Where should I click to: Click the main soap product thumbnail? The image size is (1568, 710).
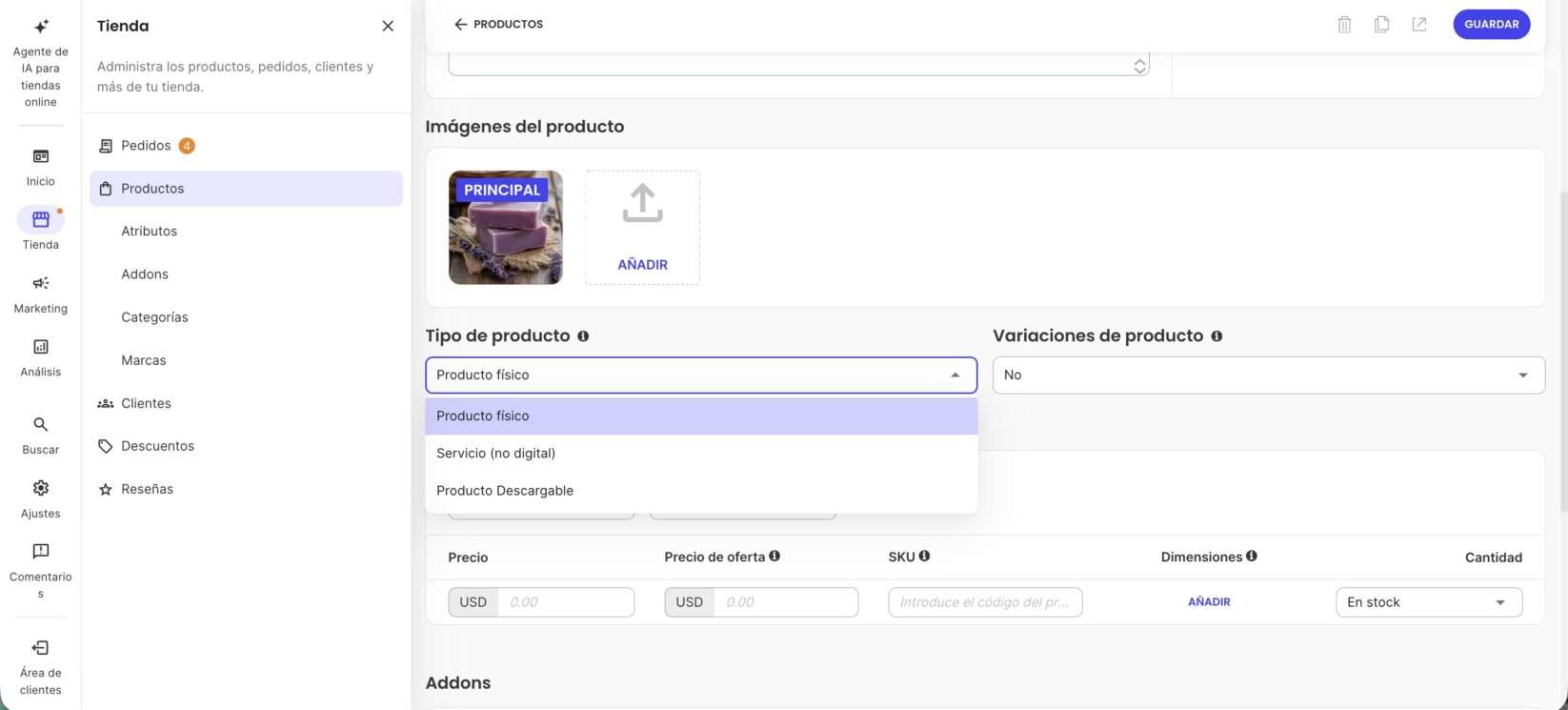tap(506, 228)
